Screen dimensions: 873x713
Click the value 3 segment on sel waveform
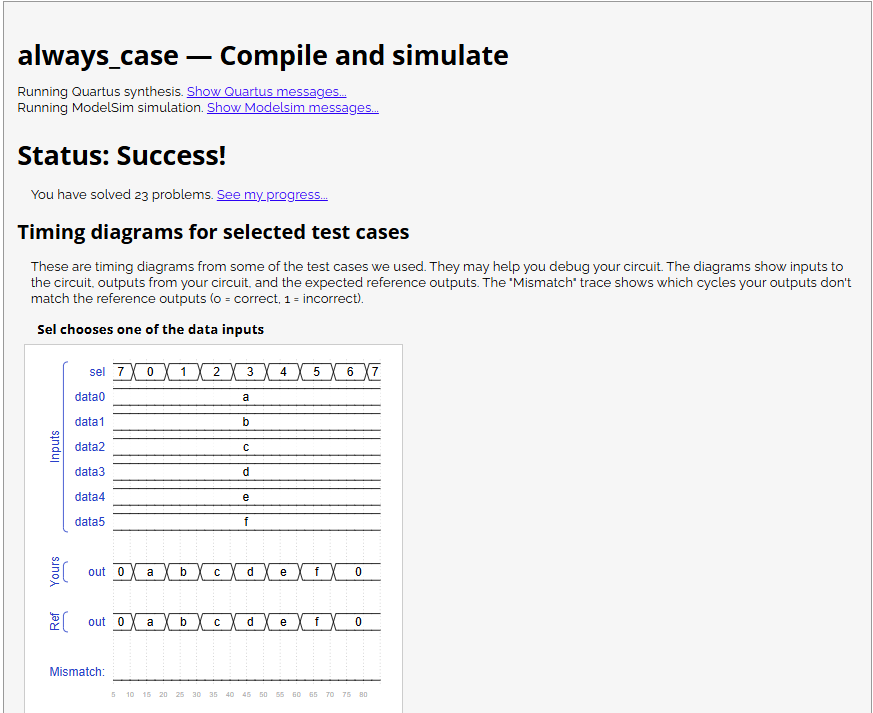coord(249,371)
